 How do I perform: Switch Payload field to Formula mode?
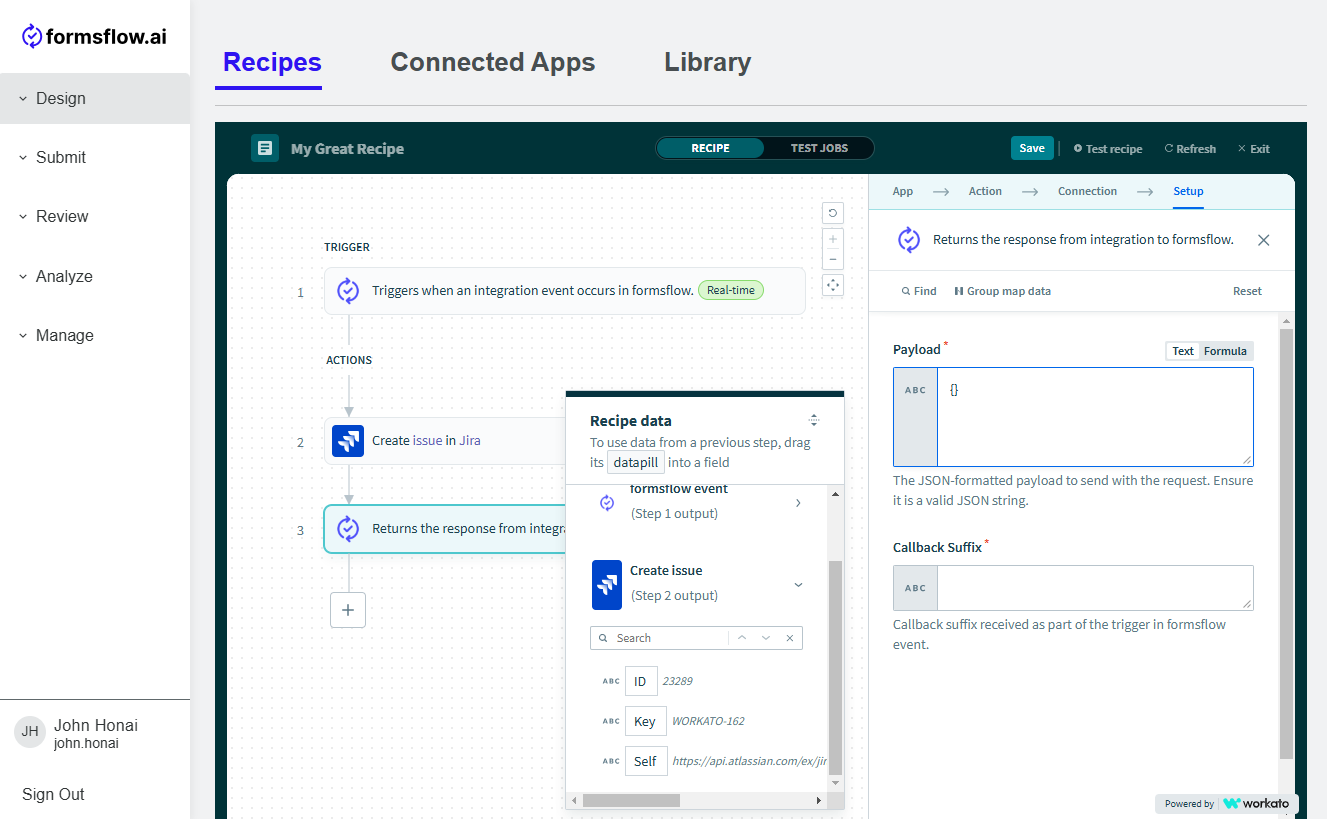(1225, 351)
